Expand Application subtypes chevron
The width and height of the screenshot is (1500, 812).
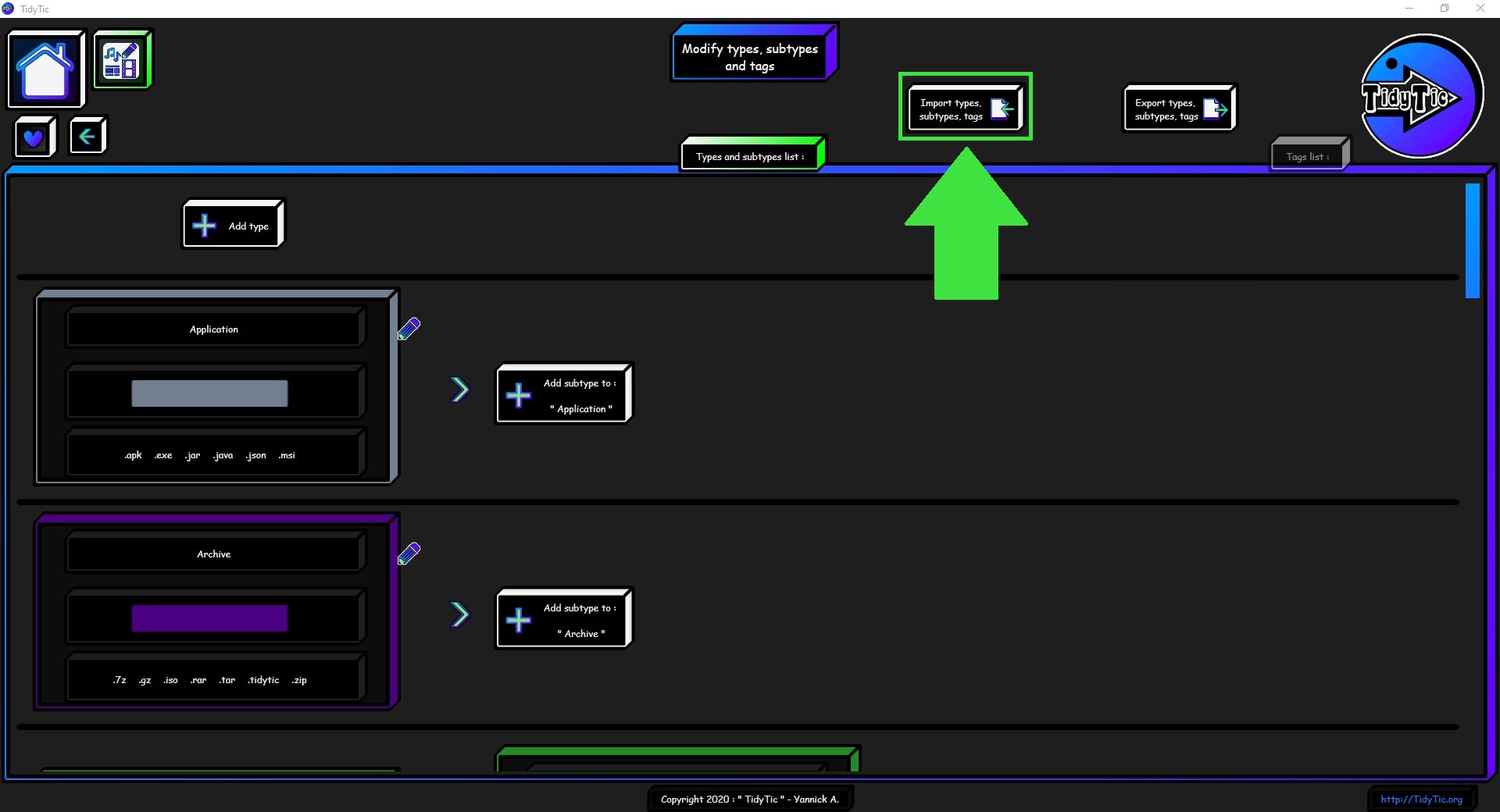coord(459,390)
